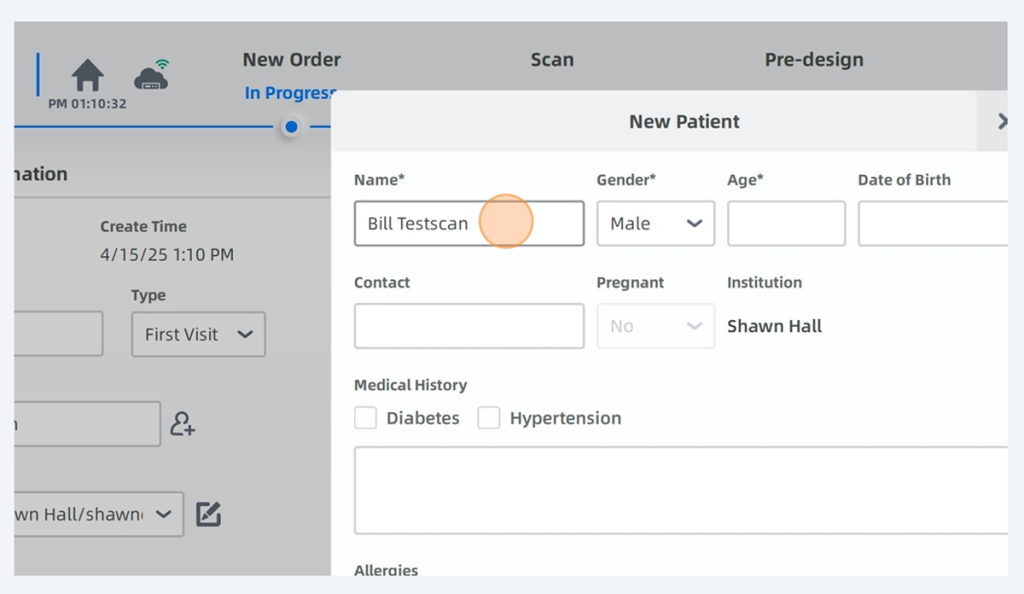Close the New Patient panel
The image size is (1024, 594).
(1000, 121)
